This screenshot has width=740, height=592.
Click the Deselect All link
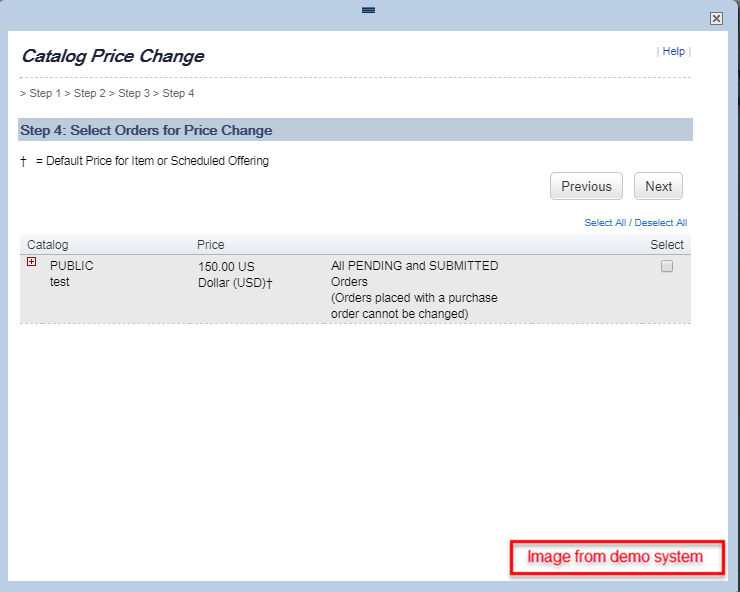(x=661, y=223)
